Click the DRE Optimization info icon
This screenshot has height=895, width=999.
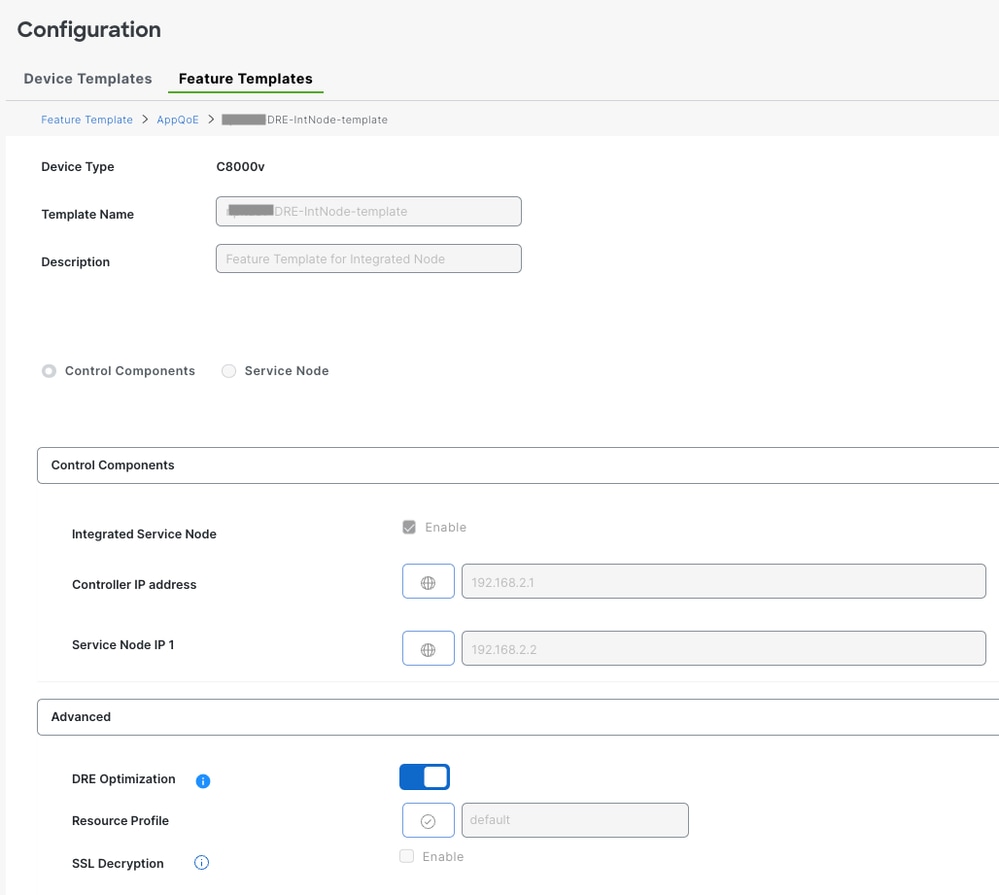(x=203, y=781)
